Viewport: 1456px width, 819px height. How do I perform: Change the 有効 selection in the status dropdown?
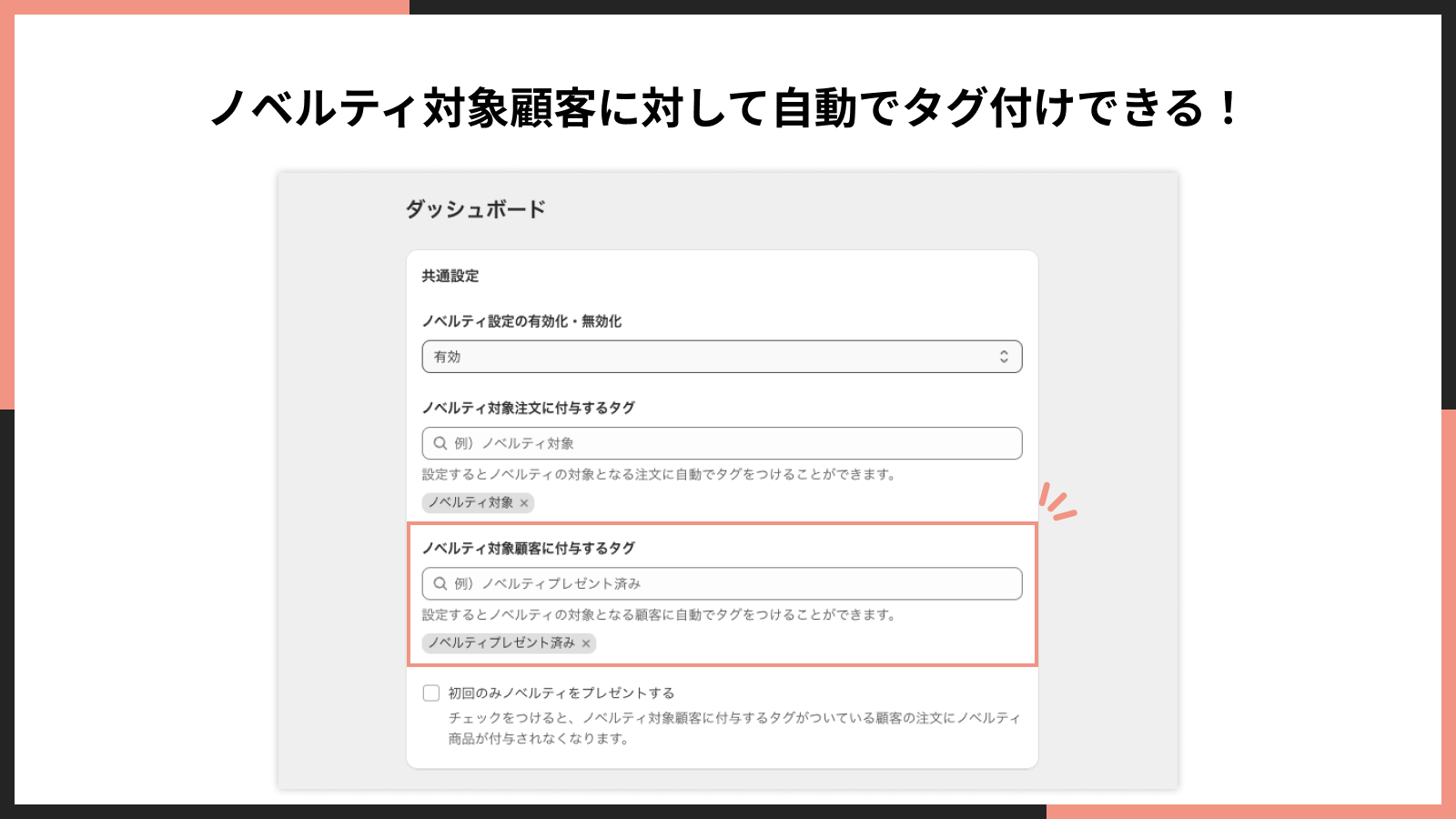722,356
